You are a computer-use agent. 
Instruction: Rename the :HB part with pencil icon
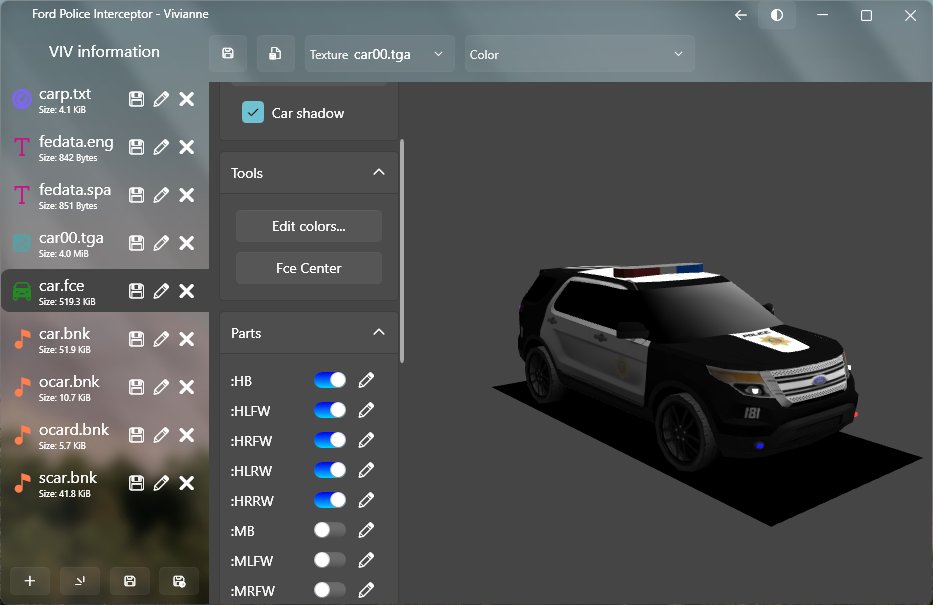coord(367,380)
